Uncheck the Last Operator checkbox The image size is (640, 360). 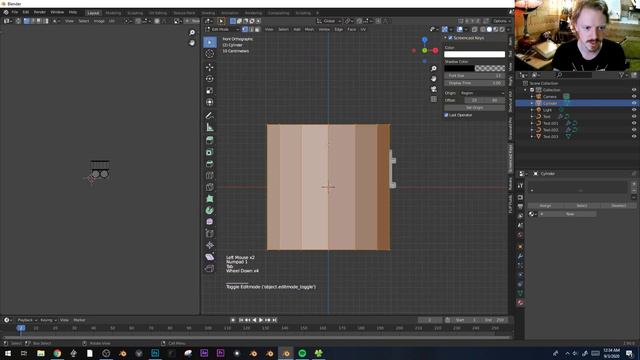[x=446, y=115]
